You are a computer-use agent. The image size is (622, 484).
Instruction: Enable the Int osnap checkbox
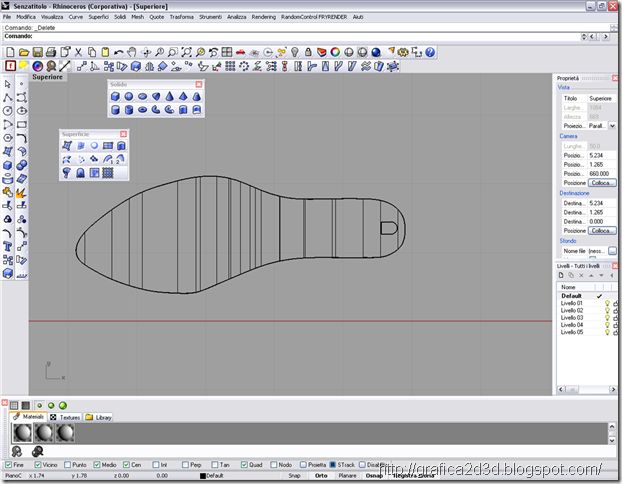click(156, 465)
